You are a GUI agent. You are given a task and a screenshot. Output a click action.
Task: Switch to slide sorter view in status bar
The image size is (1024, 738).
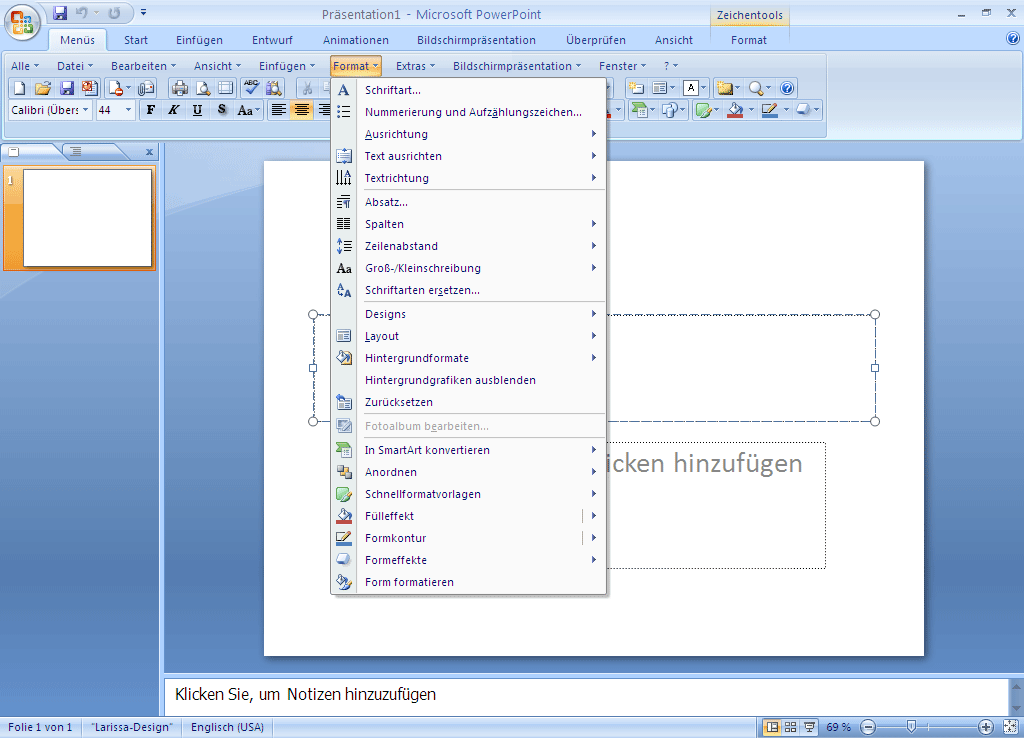point(790,727)
